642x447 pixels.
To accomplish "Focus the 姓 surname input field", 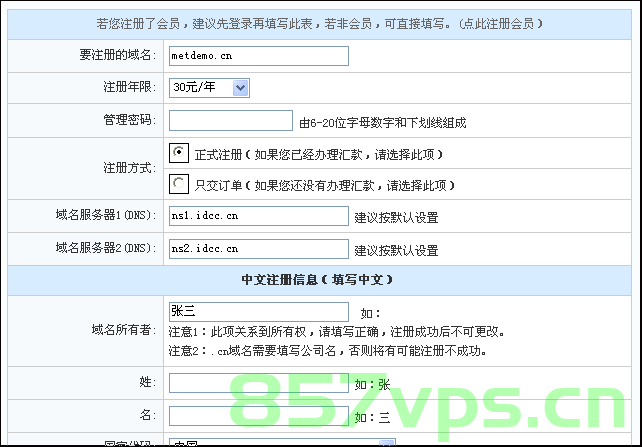I will pyautogui.click(x=259, y=383).
